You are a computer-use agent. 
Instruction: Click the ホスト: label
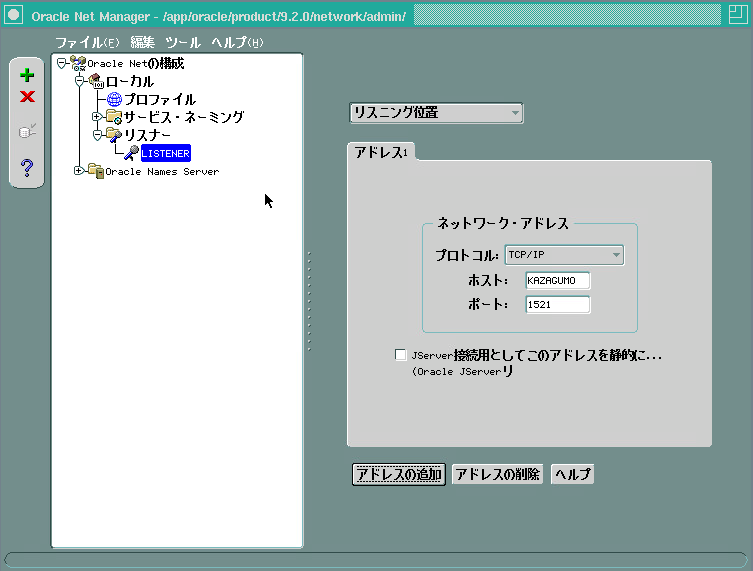pyautogui.click(x=488, y=280)
